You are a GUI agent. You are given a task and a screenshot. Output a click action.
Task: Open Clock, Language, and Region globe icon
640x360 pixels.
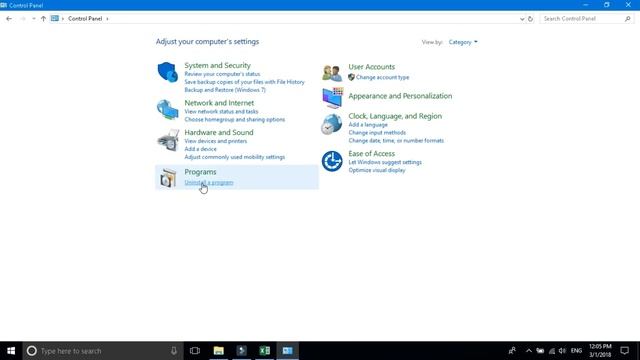[331, 124]
